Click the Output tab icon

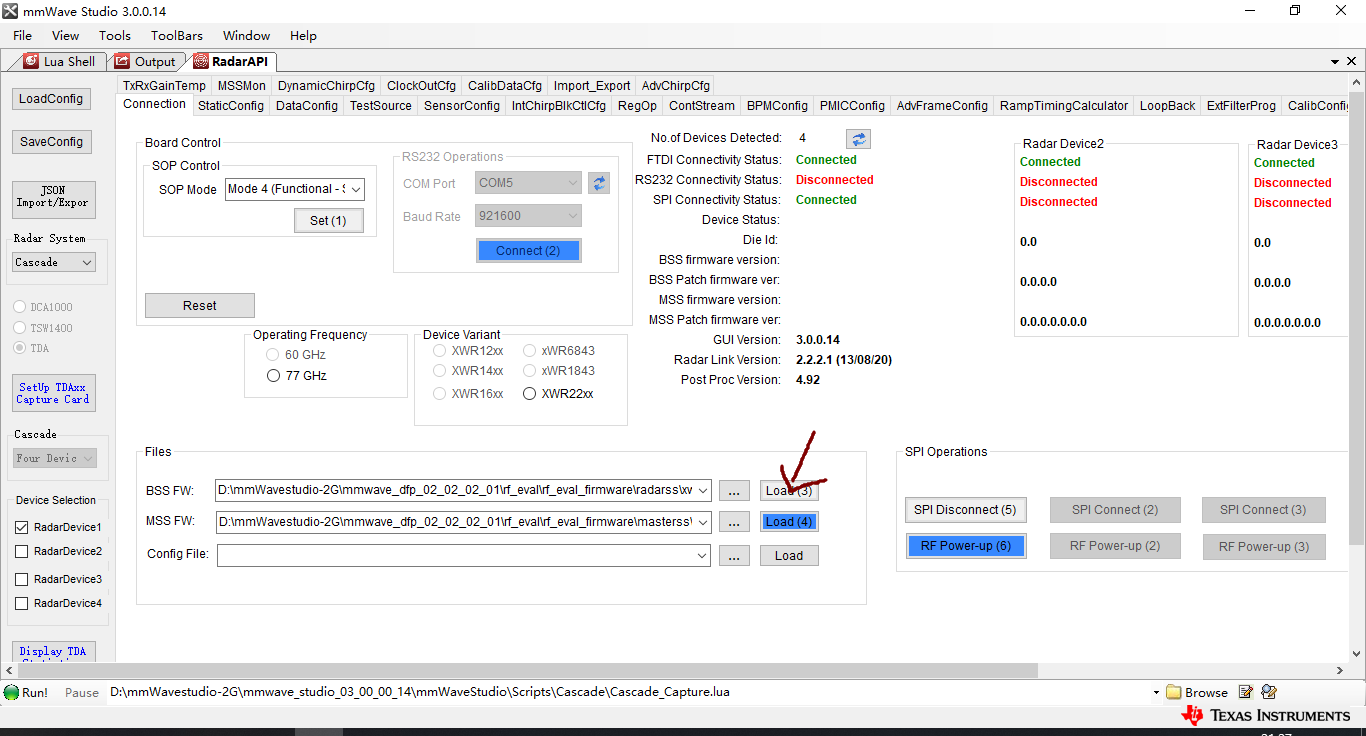122,62
